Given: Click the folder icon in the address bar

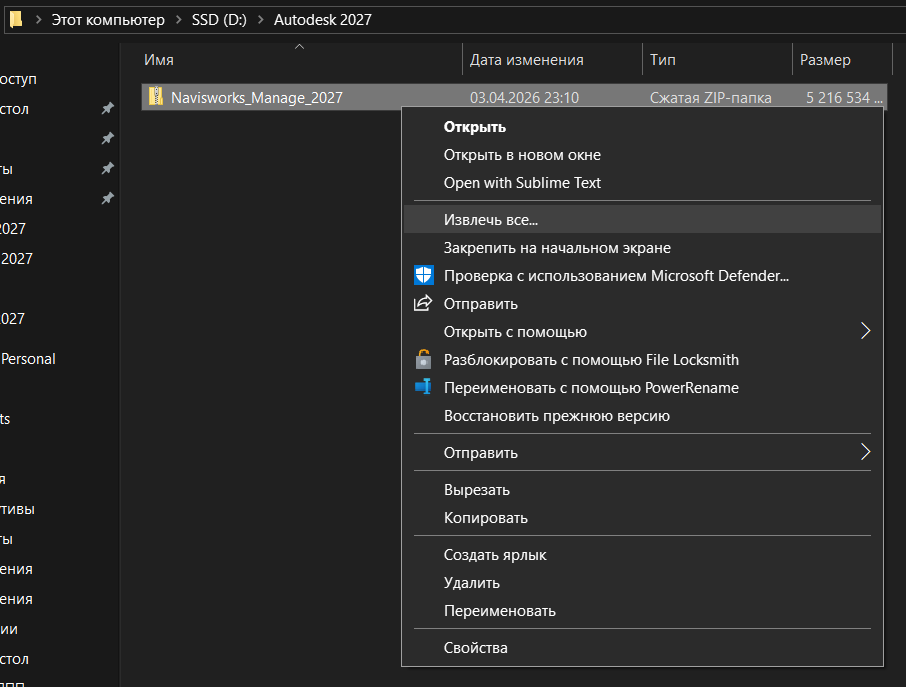Looking at the screenshot, I should (x=16, y=20).
